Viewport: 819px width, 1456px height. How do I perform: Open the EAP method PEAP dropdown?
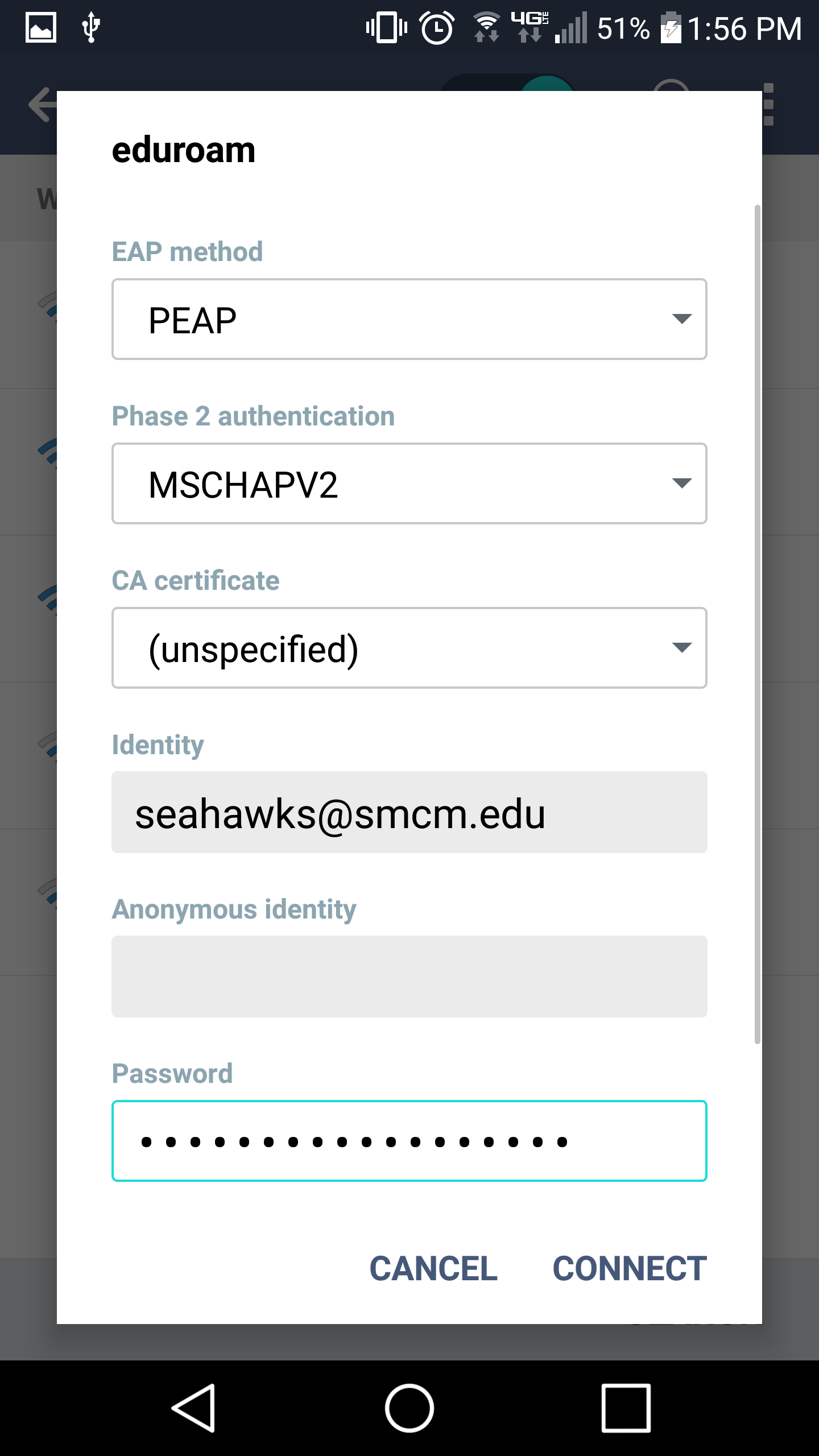(409, 319)
